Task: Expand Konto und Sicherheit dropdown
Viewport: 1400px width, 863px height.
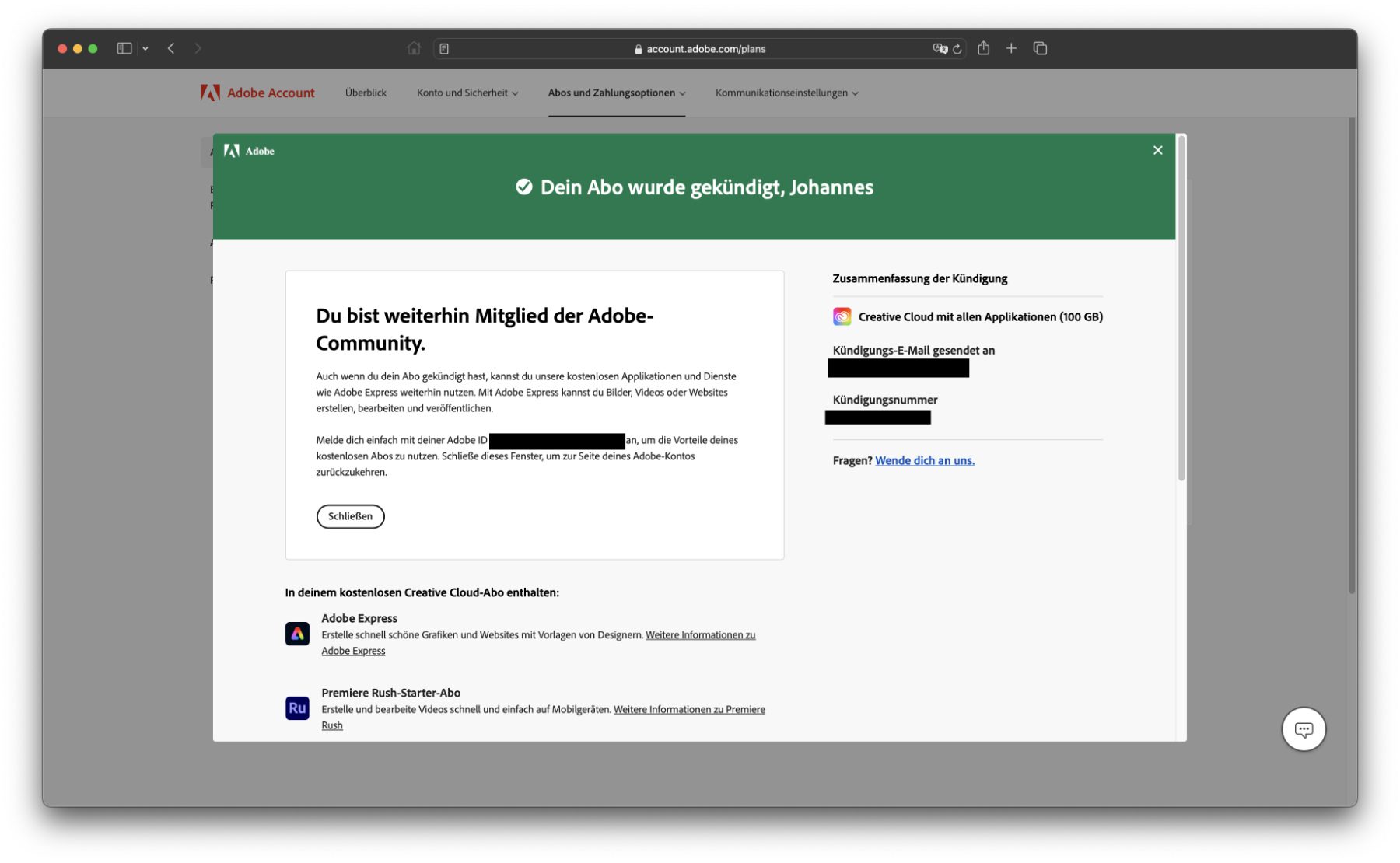Action: [x=467, y=93]
